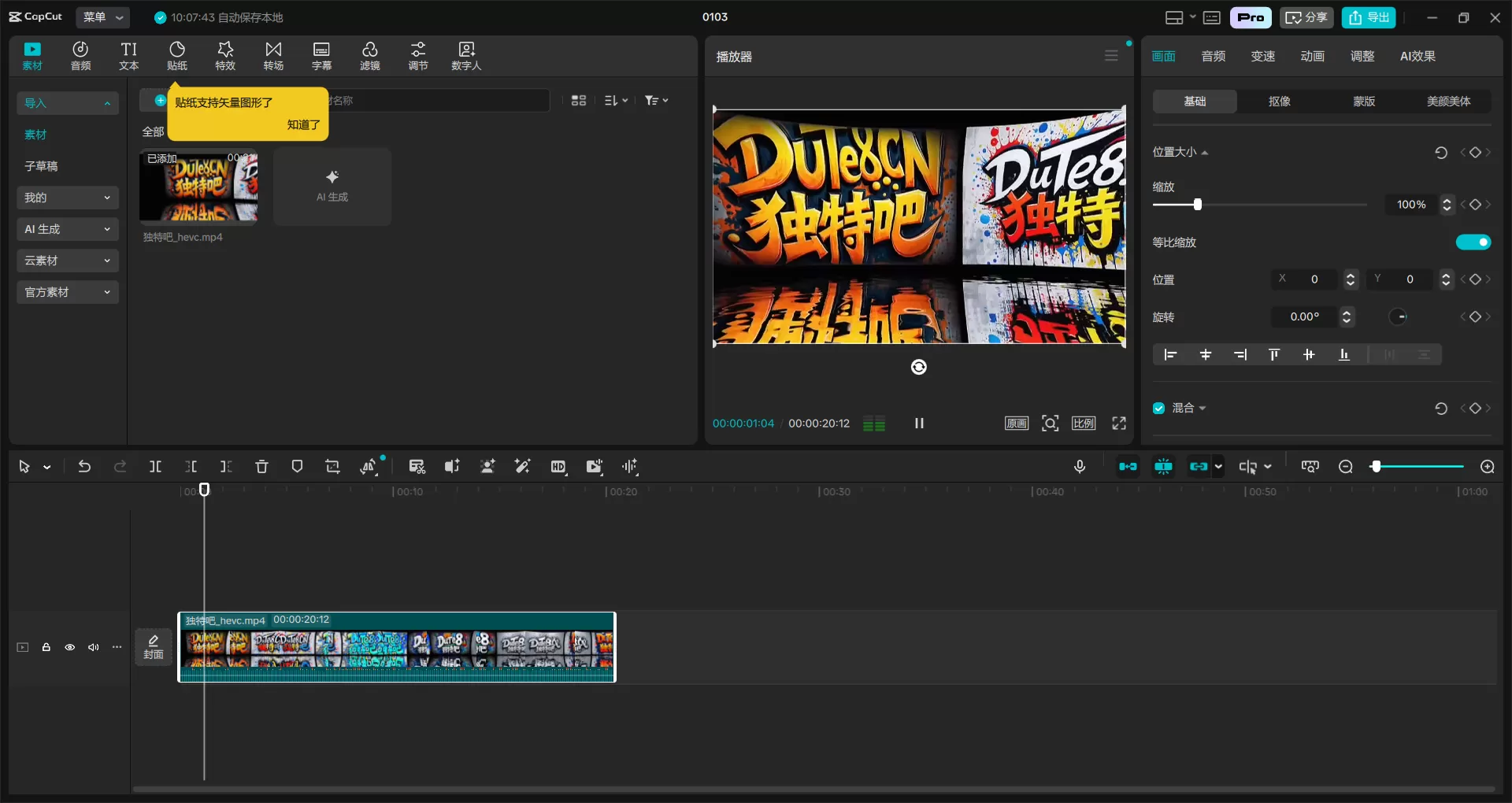The height and width of the screenshot is (803, 1512).
Task: Click the undo arrow in timeline toolbar
Action: pyautogui.click(x=84, y=467)
